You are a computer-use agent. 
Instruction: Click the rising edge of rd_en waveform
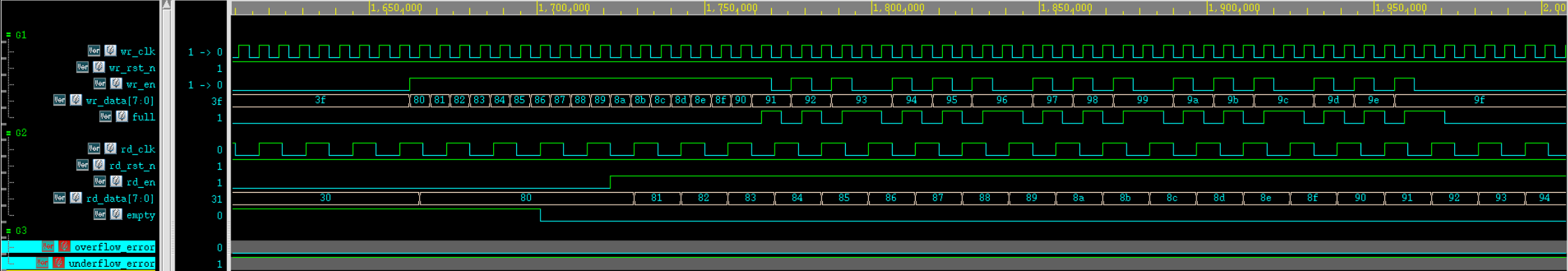point(610,182)
